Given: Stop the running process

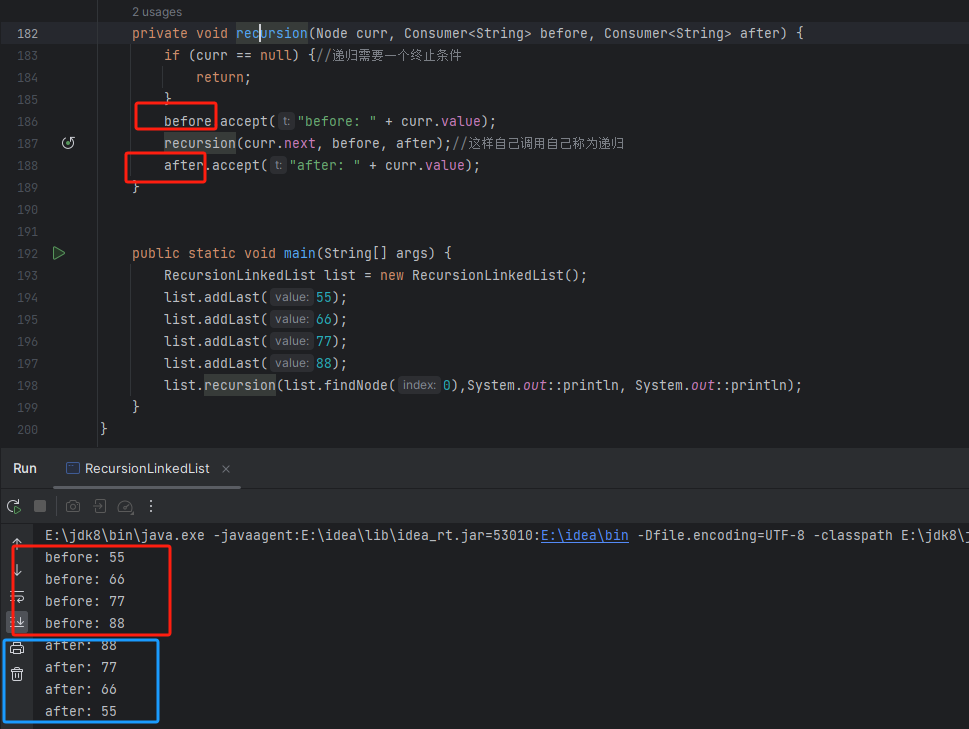Looking at the screenshot, I should pos(40,507).
